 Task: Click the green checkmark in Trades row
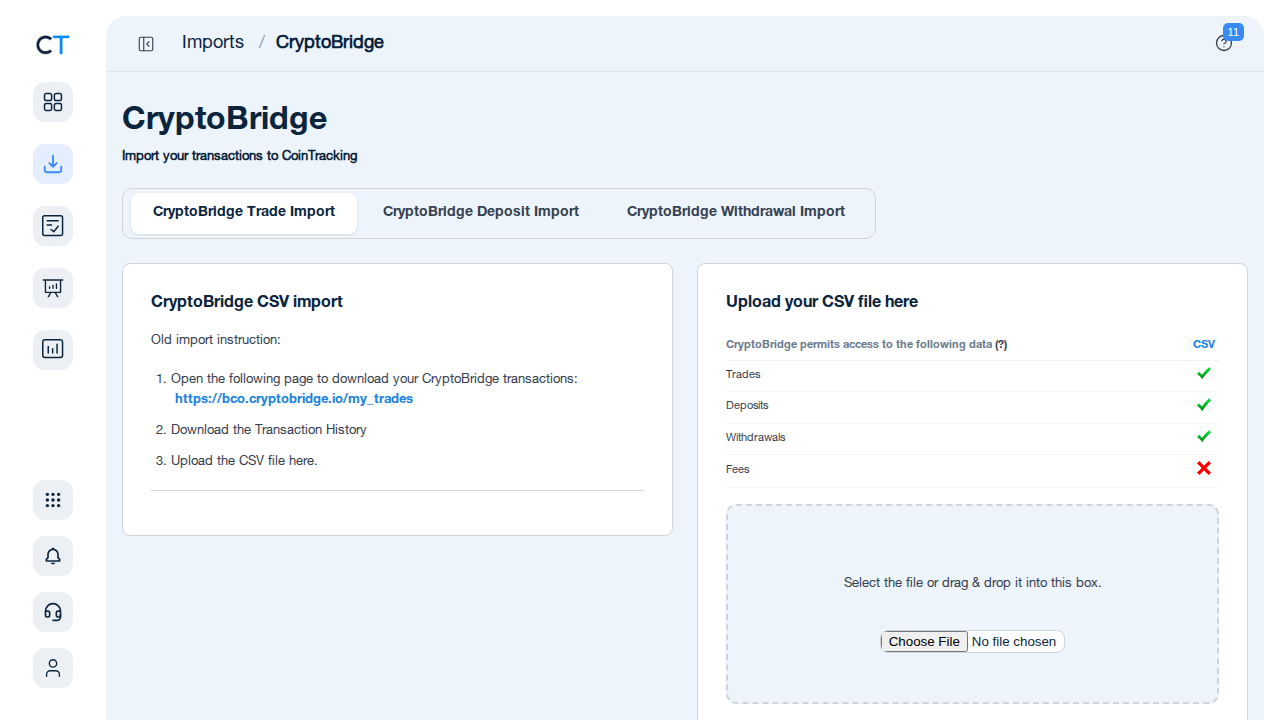[x=1204, y=373]
